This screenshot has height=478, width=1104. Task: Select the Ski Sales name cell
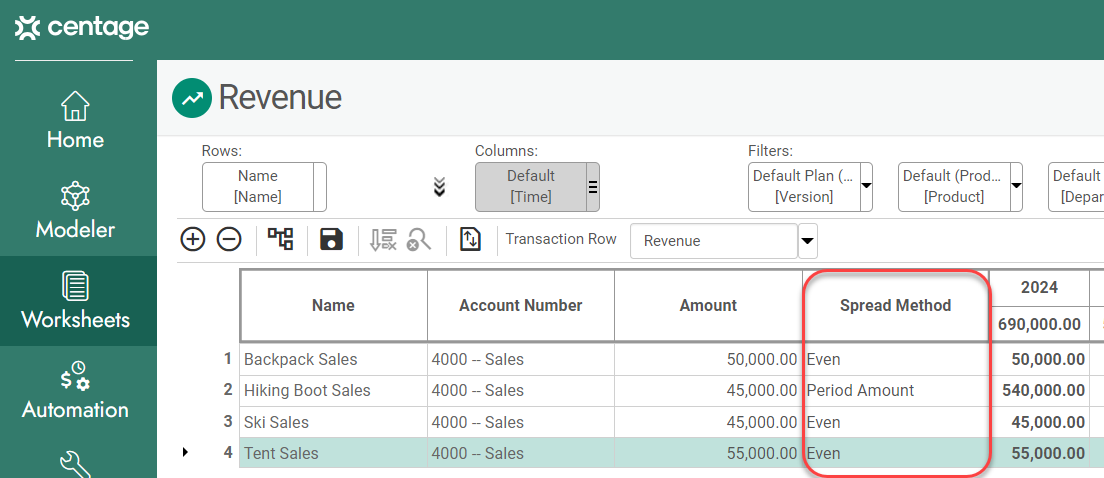pyautogui.click(x=334, y=422)
